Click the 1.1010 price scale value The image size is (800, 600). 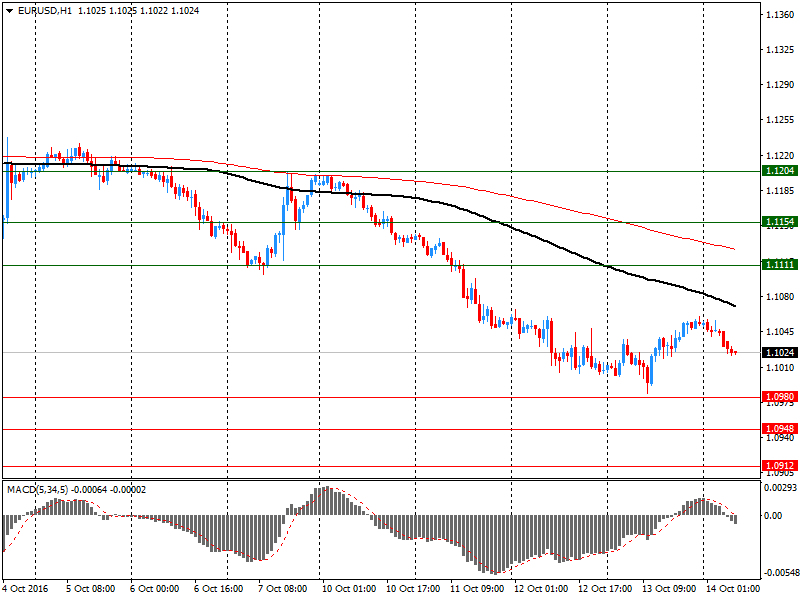point(780,367)
